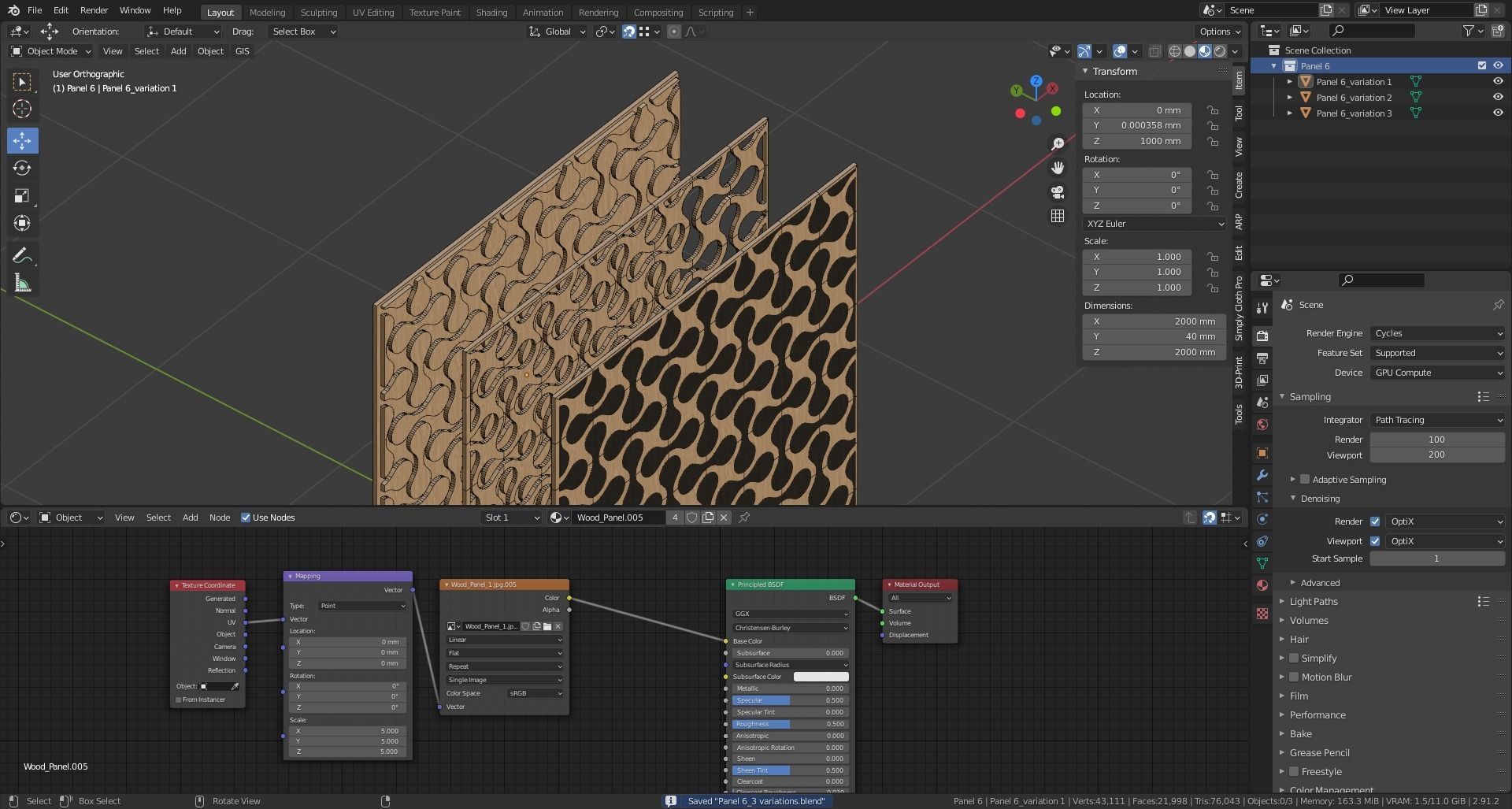This screenshot has height=809, width=1512.
Task: Open World properties tab icon
Action: tap(1262, 425)
